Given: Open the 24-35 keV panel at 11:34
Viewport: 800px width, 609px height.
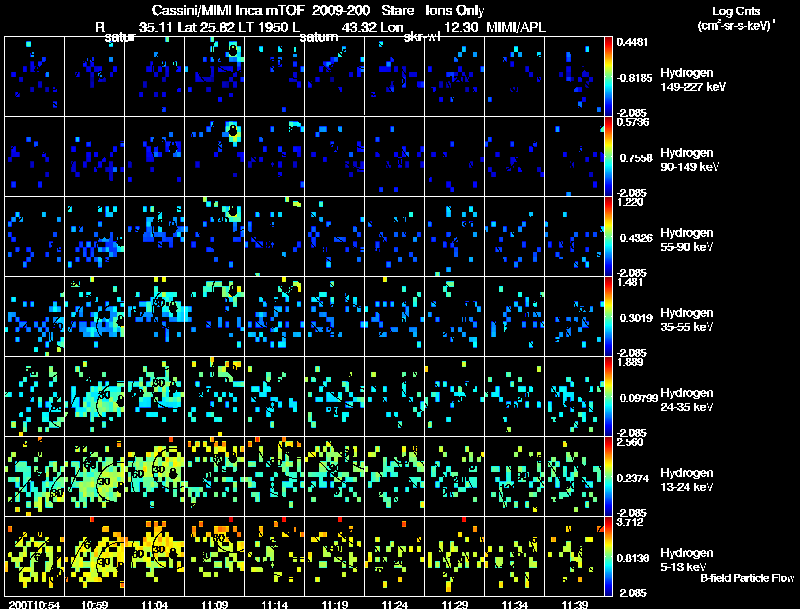Looking at the screenshot, I should coord(515,396).
